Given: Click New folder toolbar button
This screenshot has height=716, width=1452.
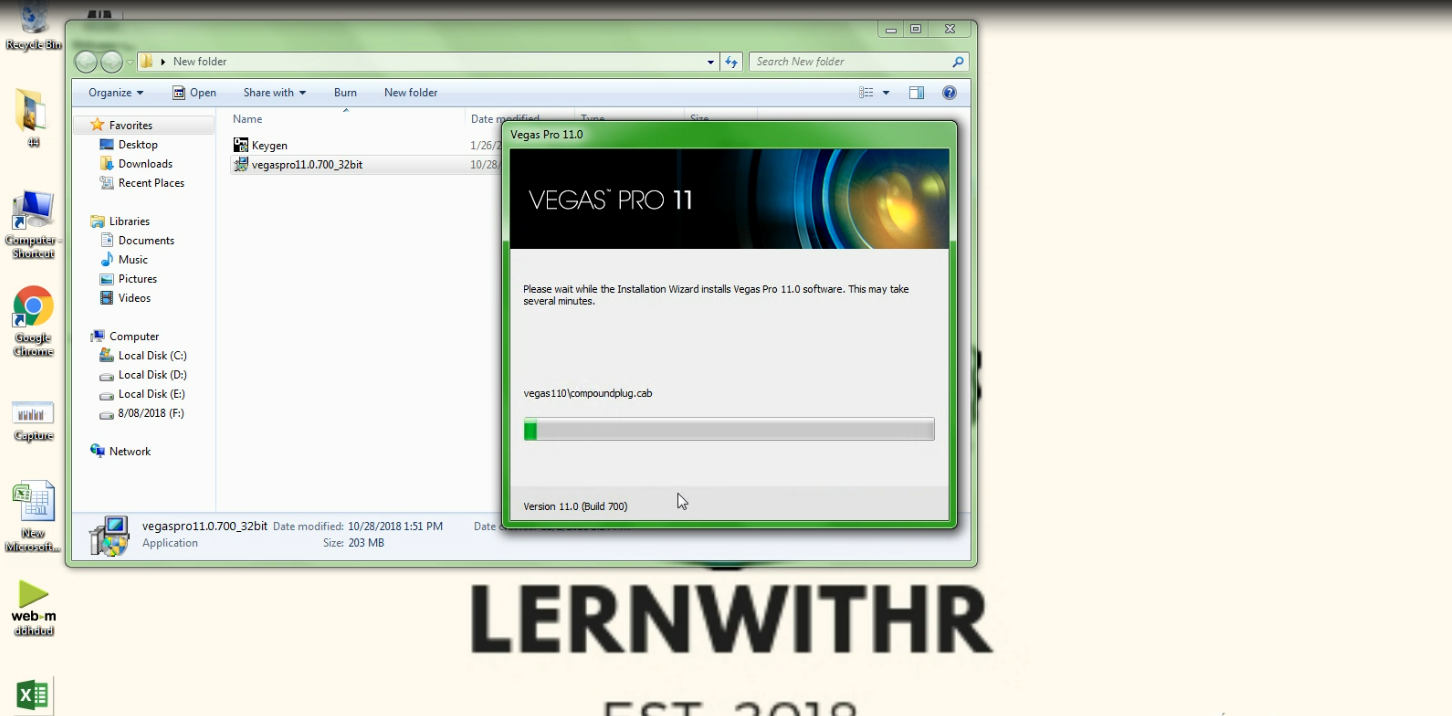Looking at the screenshot, I should click(411, 93).
